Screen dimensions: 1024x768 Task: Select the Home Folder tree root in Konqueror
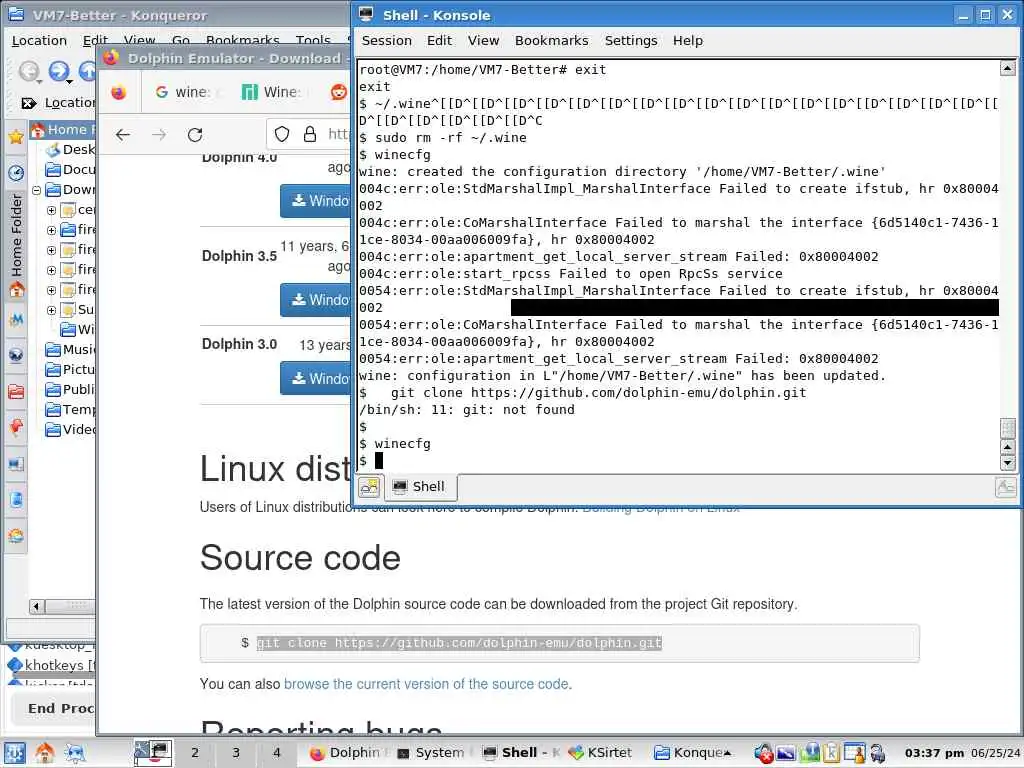pyautogui.click(x=62, y=129)
